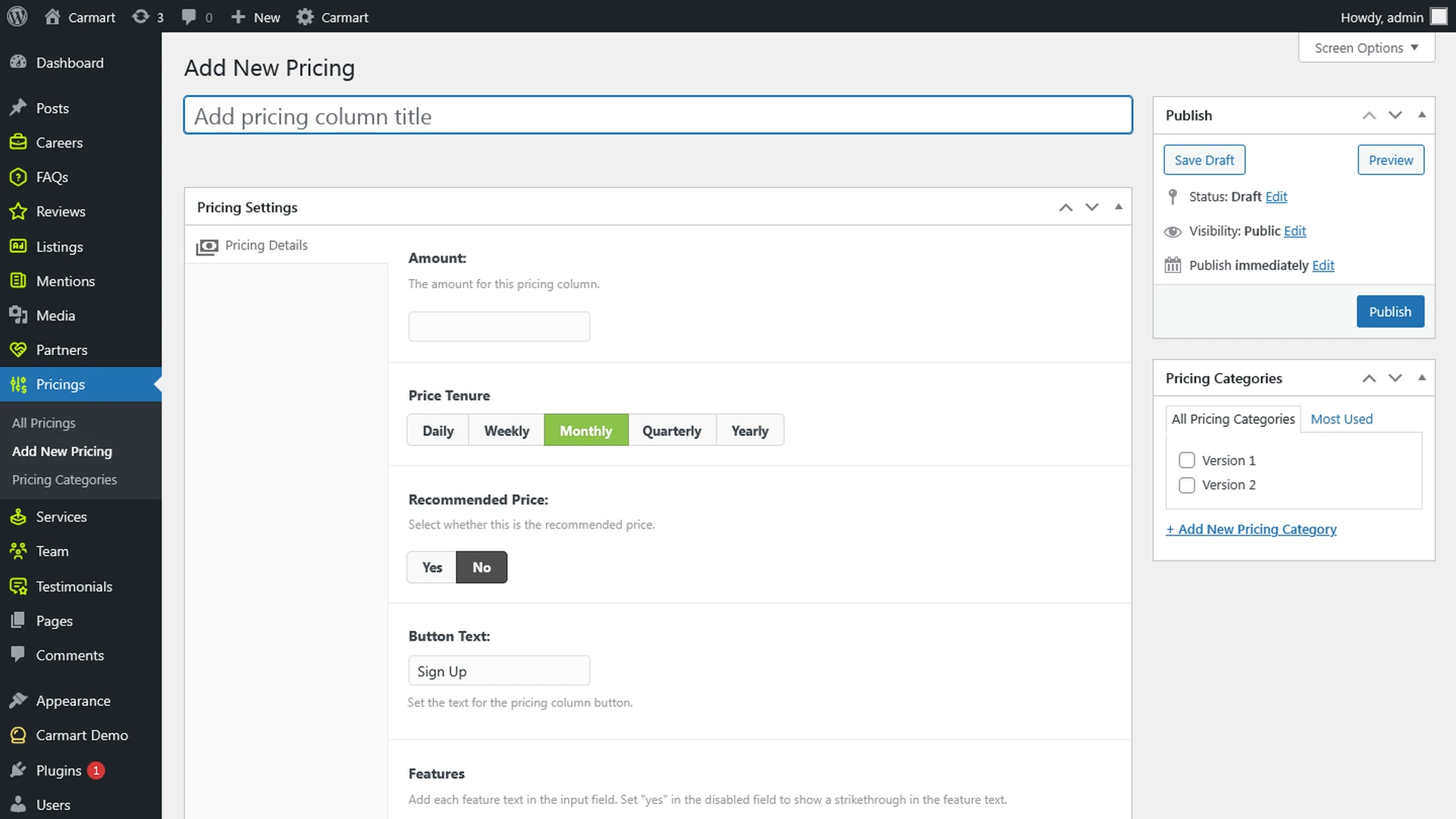Edit the Publish immediately schedule
Viewport: 1456px width, 819px height.
1323,265
